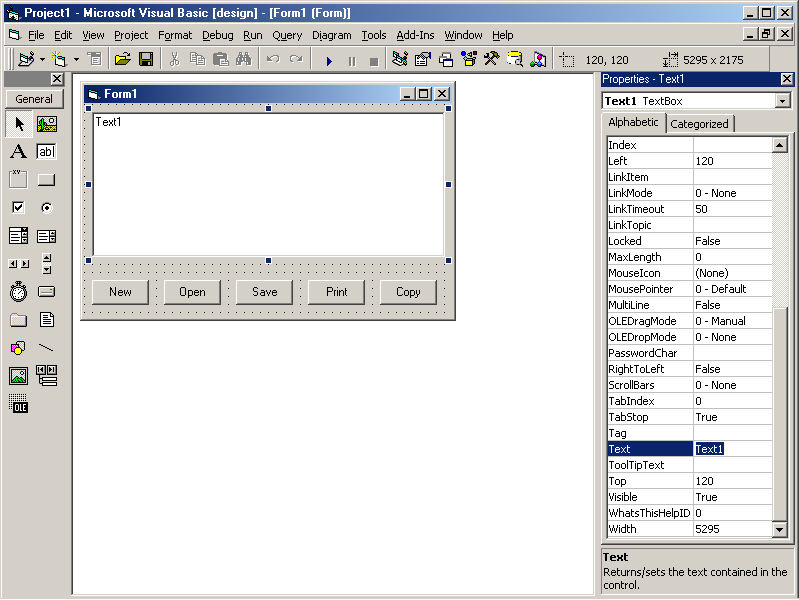Select the OLE container tool
This screenshot has height=600, width=799.
coord(19,404)
